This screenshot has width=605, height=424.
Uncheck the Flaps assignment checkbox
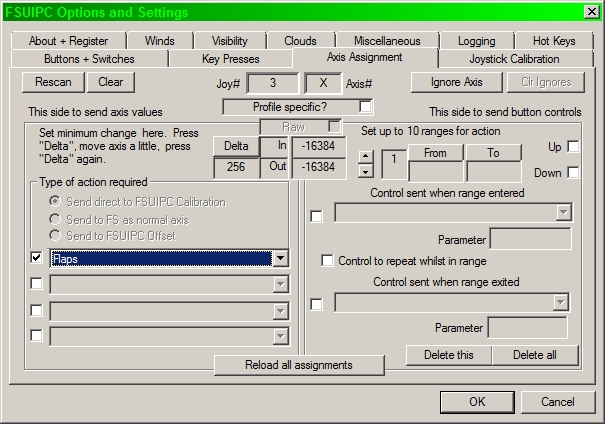(36, 257)
